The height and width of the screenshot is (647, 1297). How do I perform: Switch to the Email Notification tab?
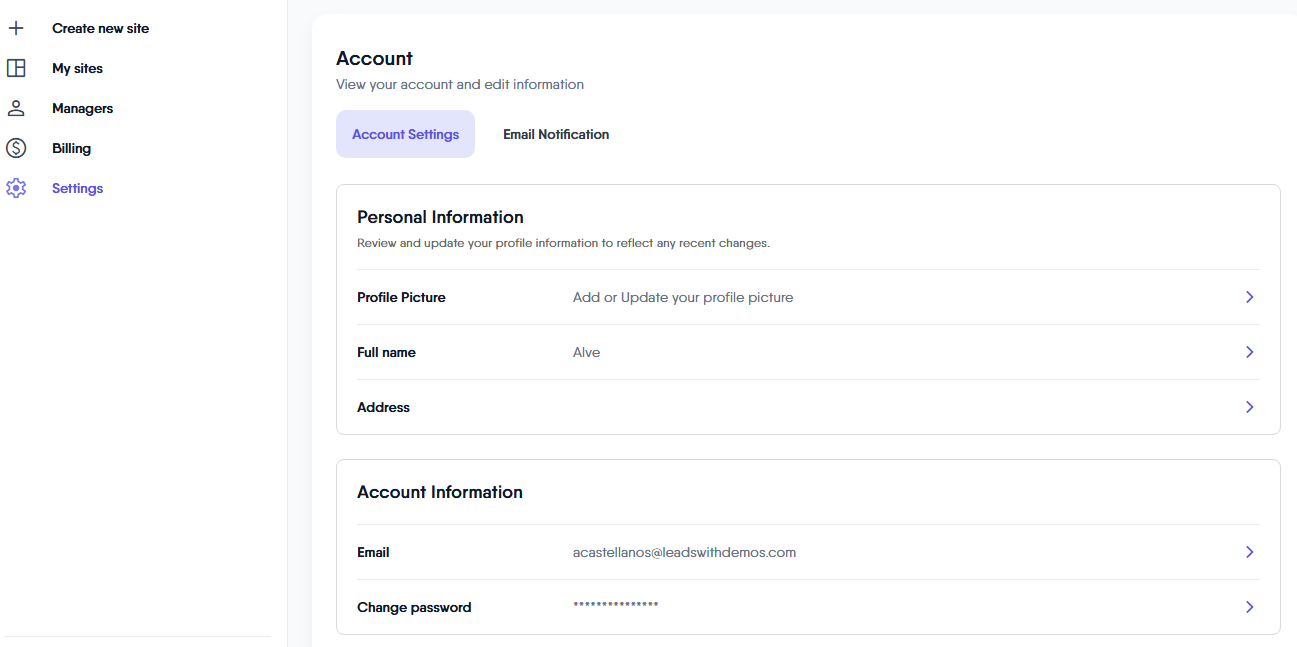tap(556, 134)
